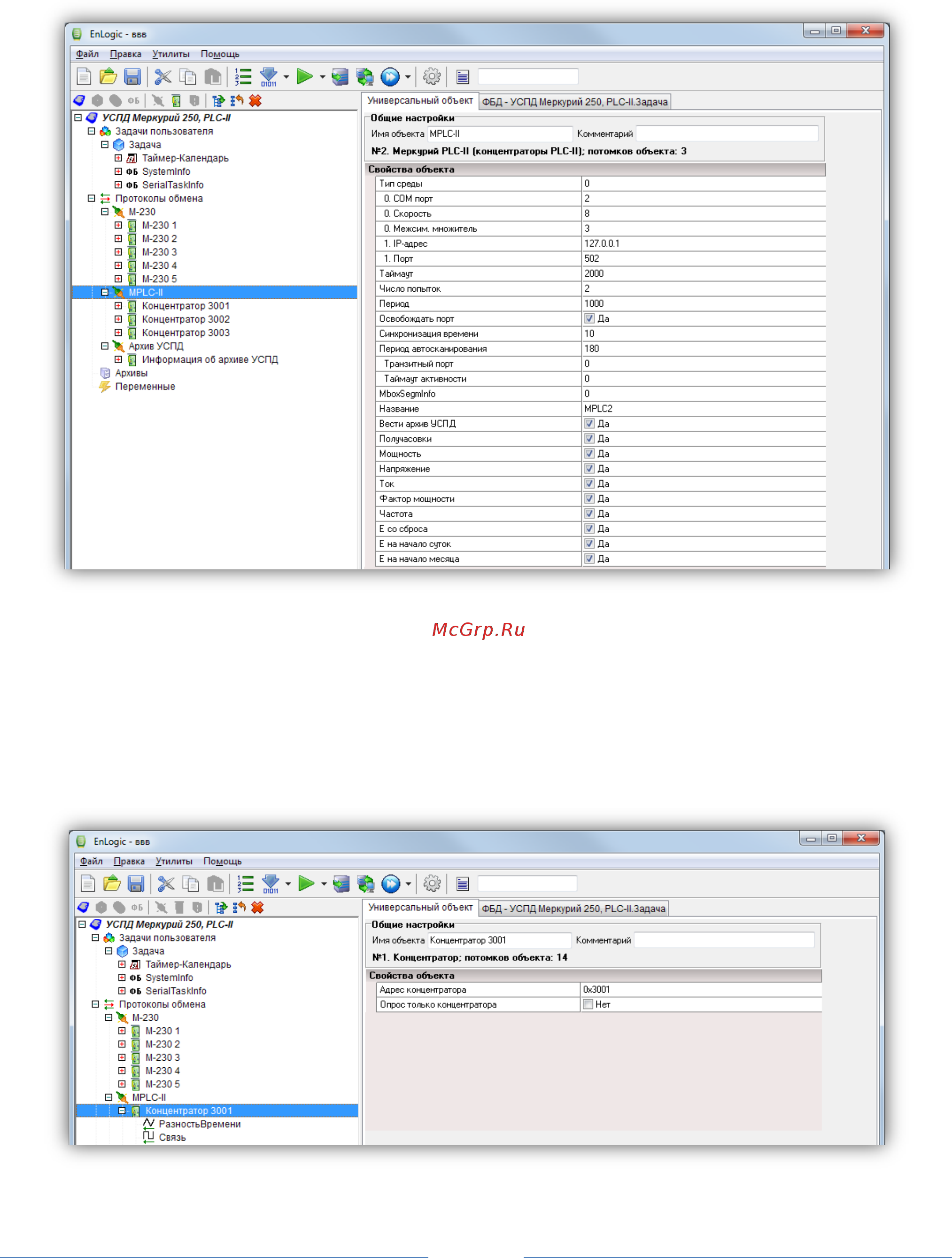Save project with floppy icon in top window

tap(132, 76)
